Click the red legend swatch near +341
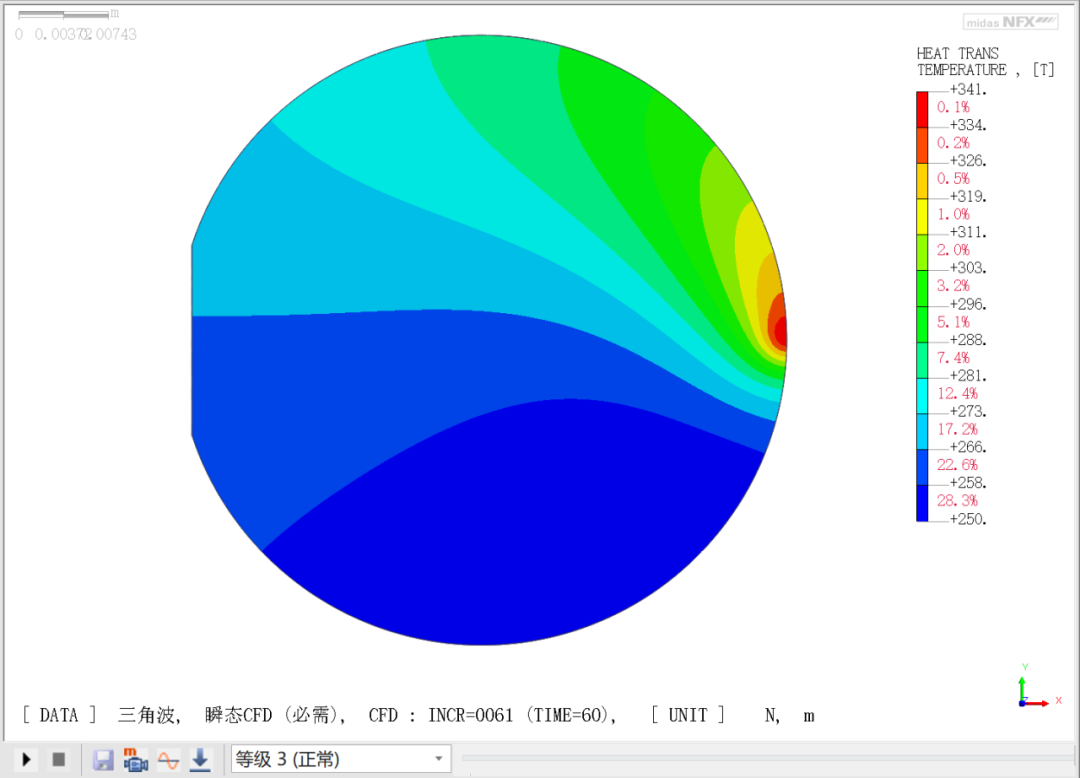 click(x=922, y=109)
